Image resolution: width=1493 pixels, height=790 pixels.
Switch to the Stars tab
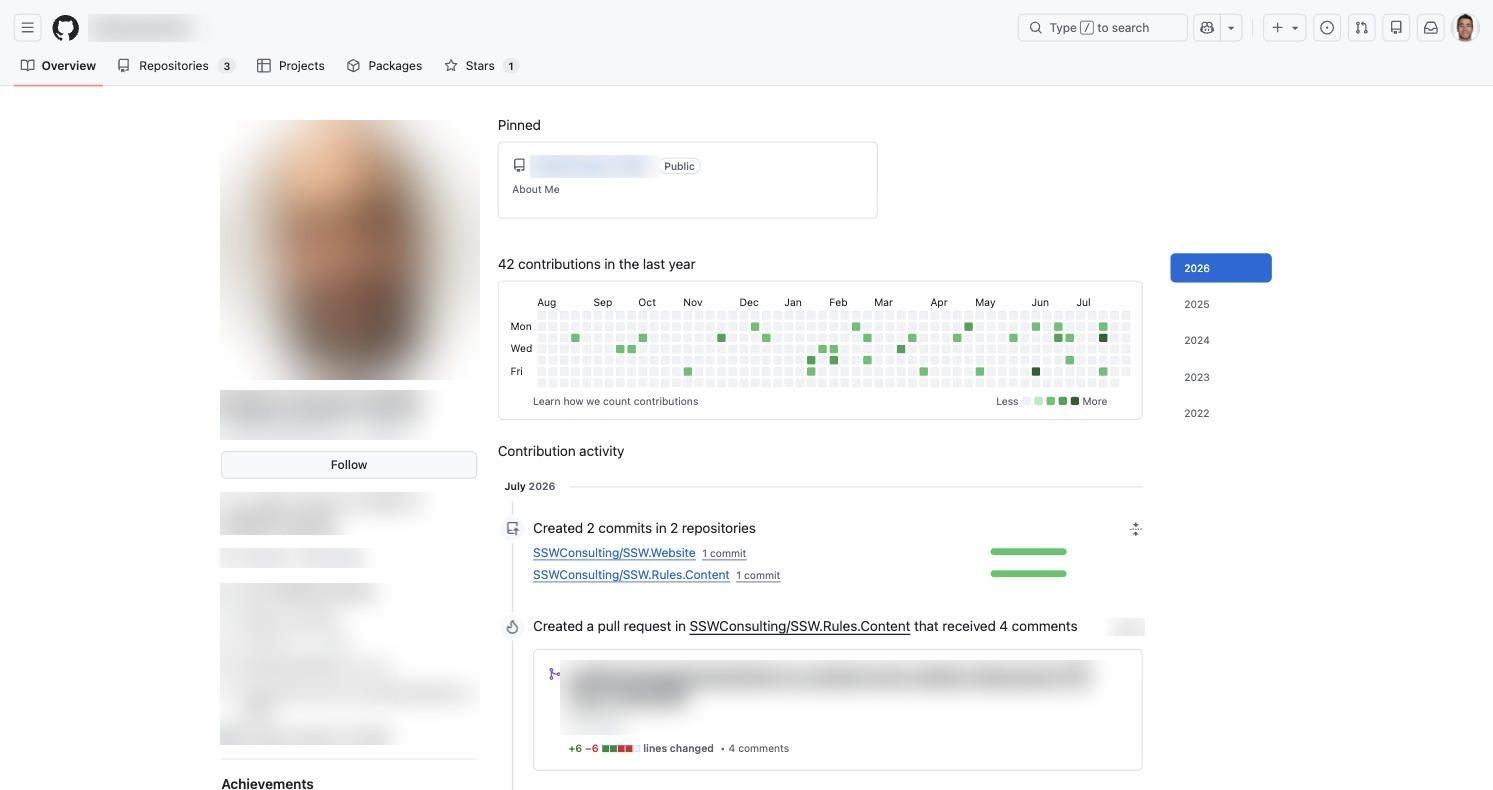481,66
